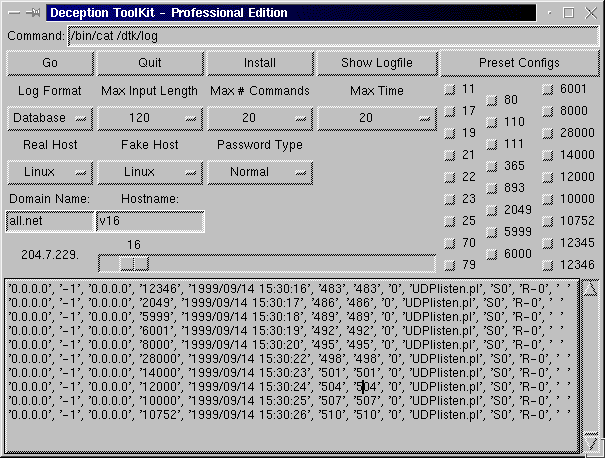
Task: Click the log line for port 28000
Action: [289, 358]
